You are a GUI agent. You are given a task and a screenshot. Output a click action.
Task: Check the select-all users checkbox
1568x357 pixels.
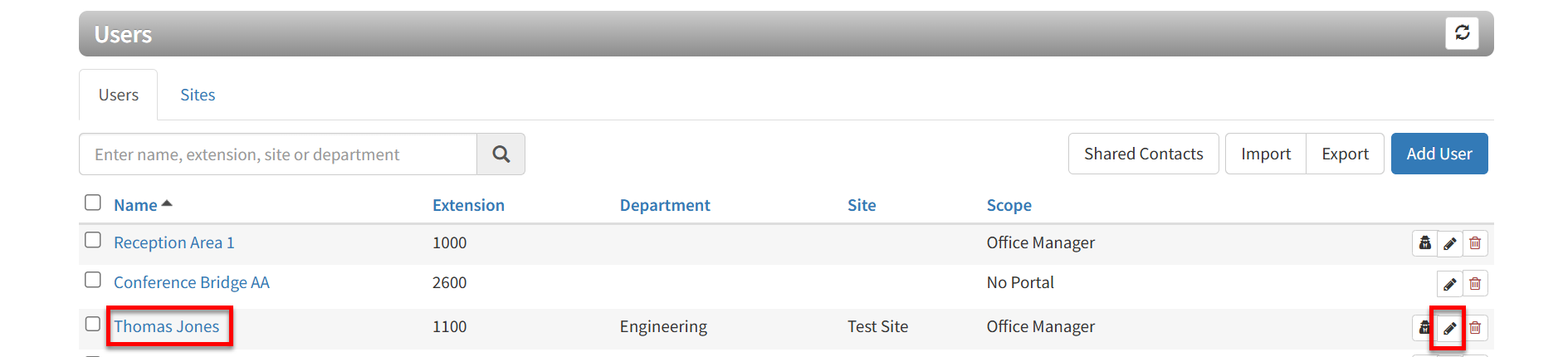[x=93, y=203]
